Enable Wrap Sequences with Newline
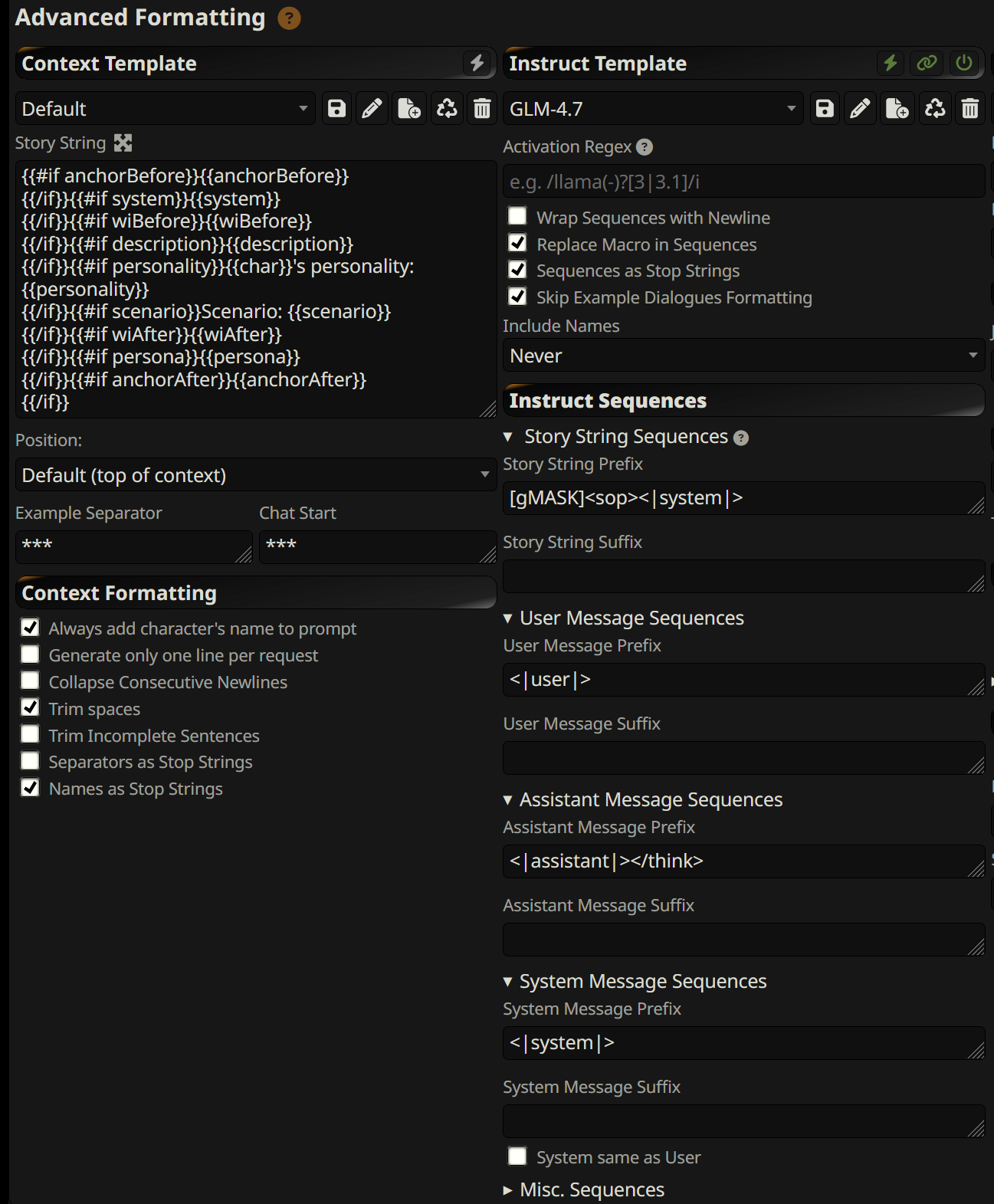The height and width of the screenshot is (1204, 994). tap(517, 216)
